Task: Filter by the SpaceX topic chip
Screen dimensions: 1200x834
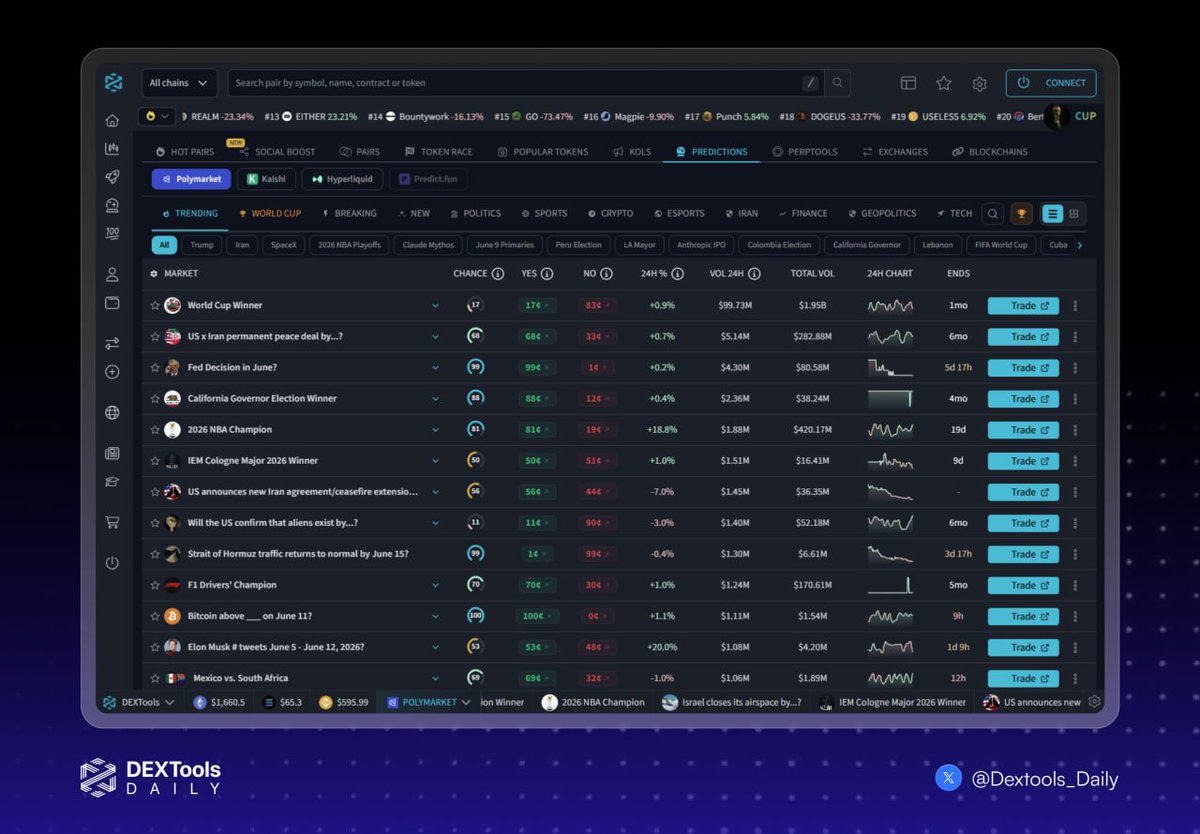Action: pyautogui.click(x=283, y=245)
